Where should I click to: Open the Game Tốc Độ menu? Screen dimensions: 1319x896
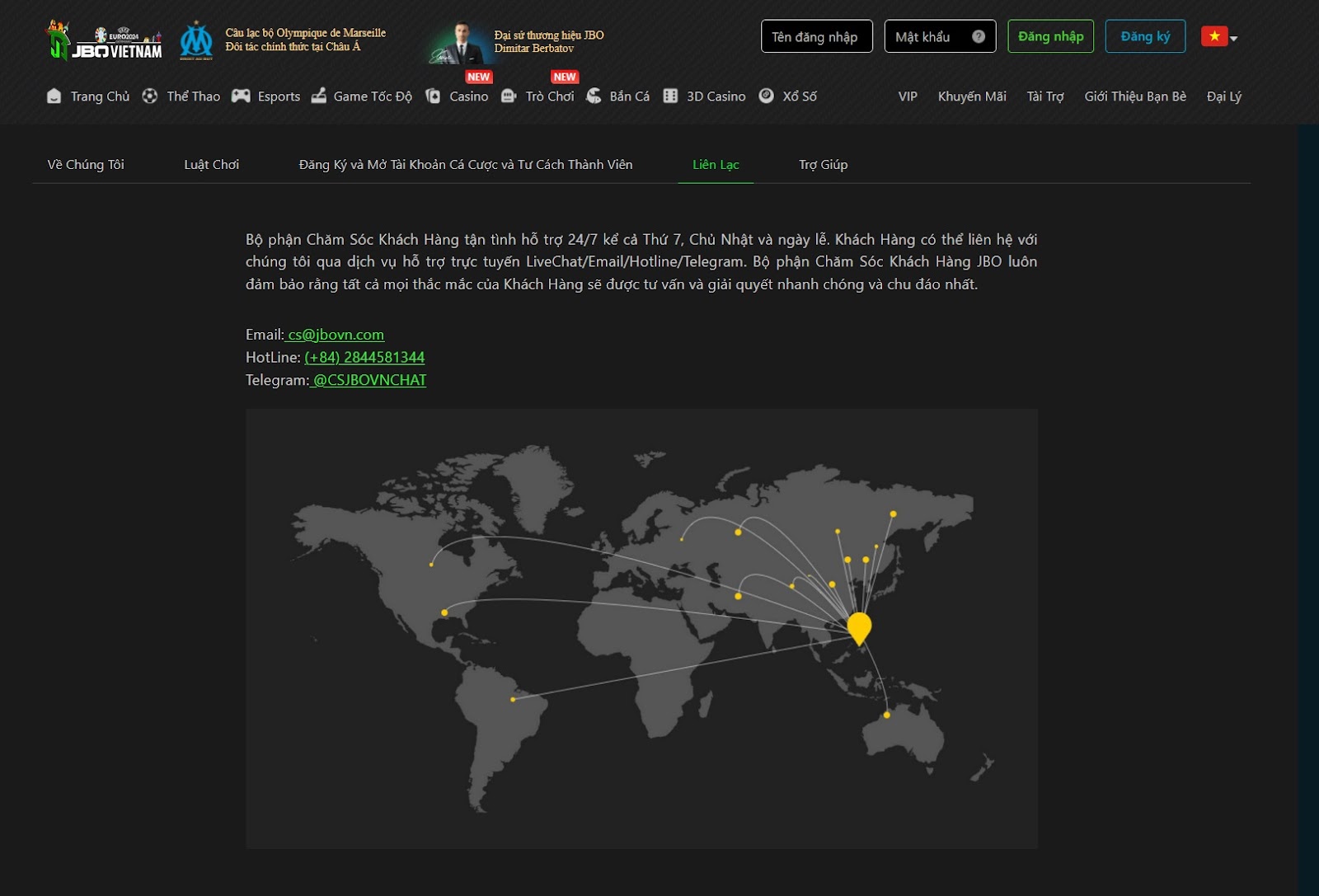pyautogui.click(x=373, y=96)
